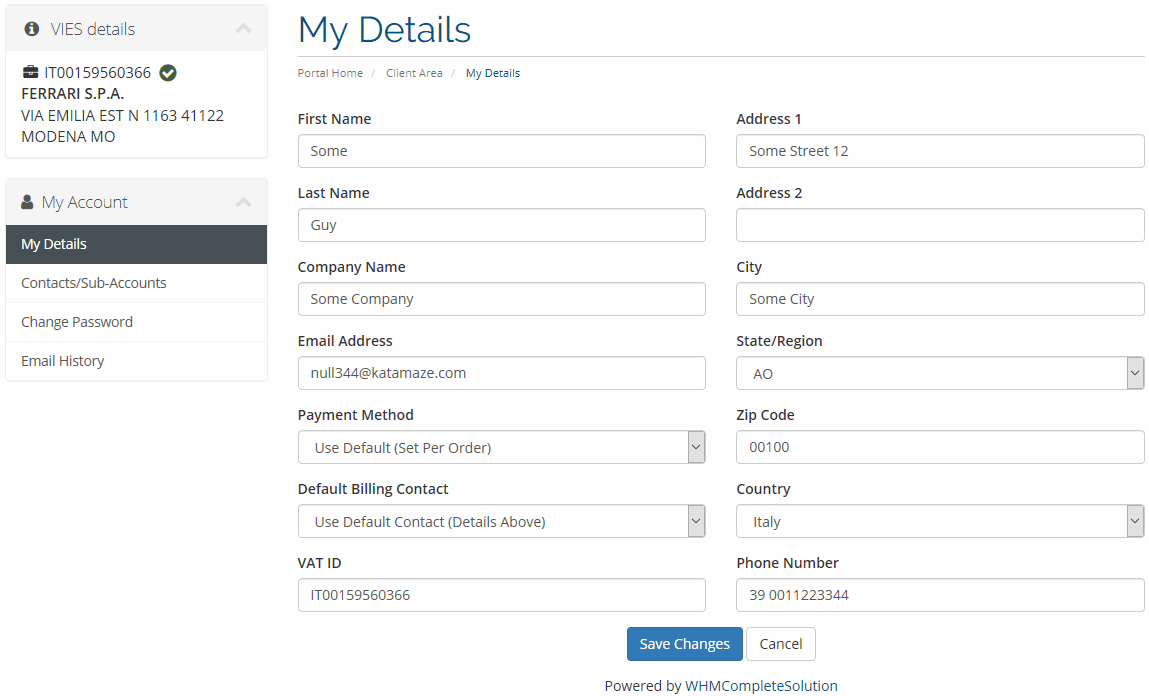Focus the Email Address input field

point(502,373)
